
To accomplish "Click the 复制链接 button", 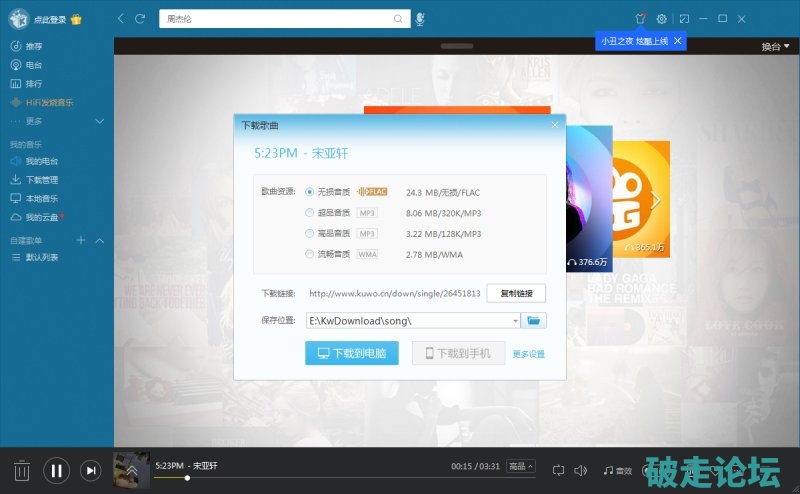I will click(x=516, y=293).
